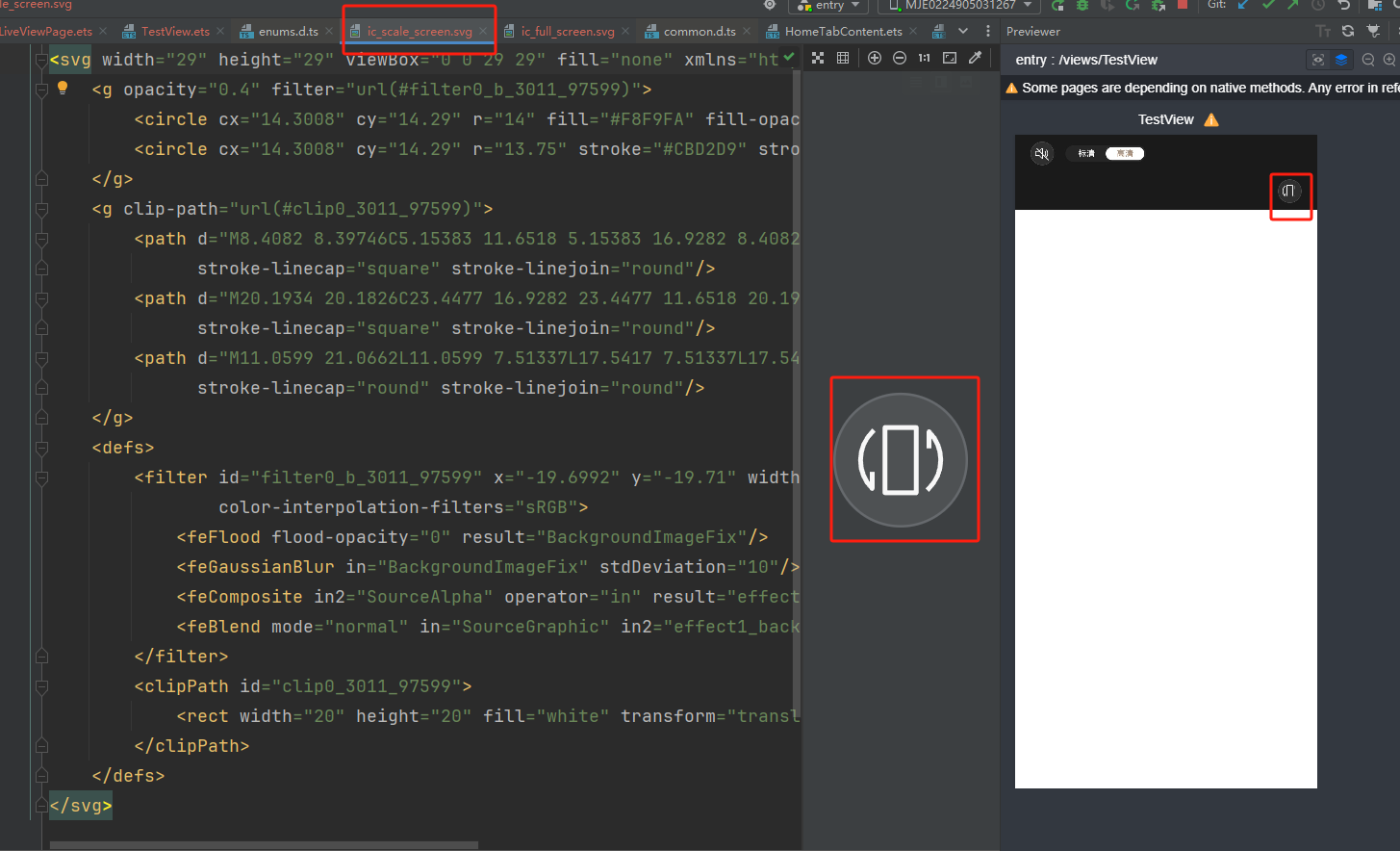Open the MJE0224905031267 device dropdown
Viewport: 1400px width, 851px height.
pos(959,5)
